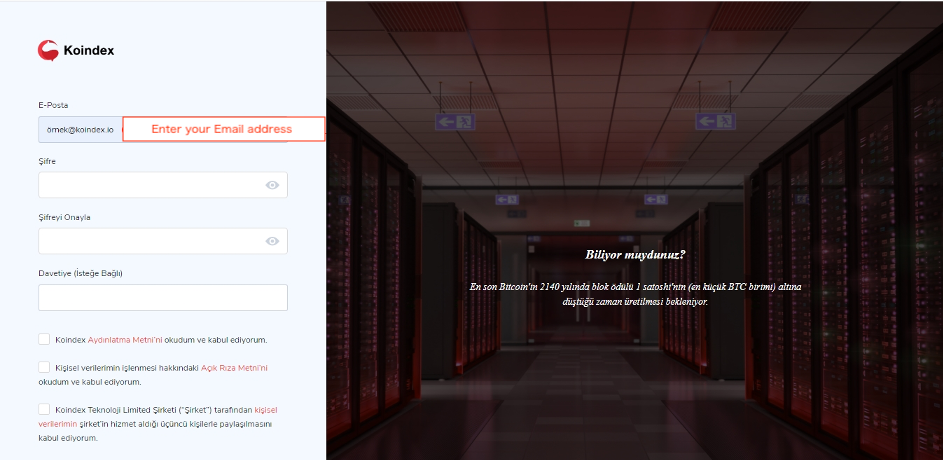Select the Şifreyi Onayla input field
943x460 pixels.
(x=150, y=241)
